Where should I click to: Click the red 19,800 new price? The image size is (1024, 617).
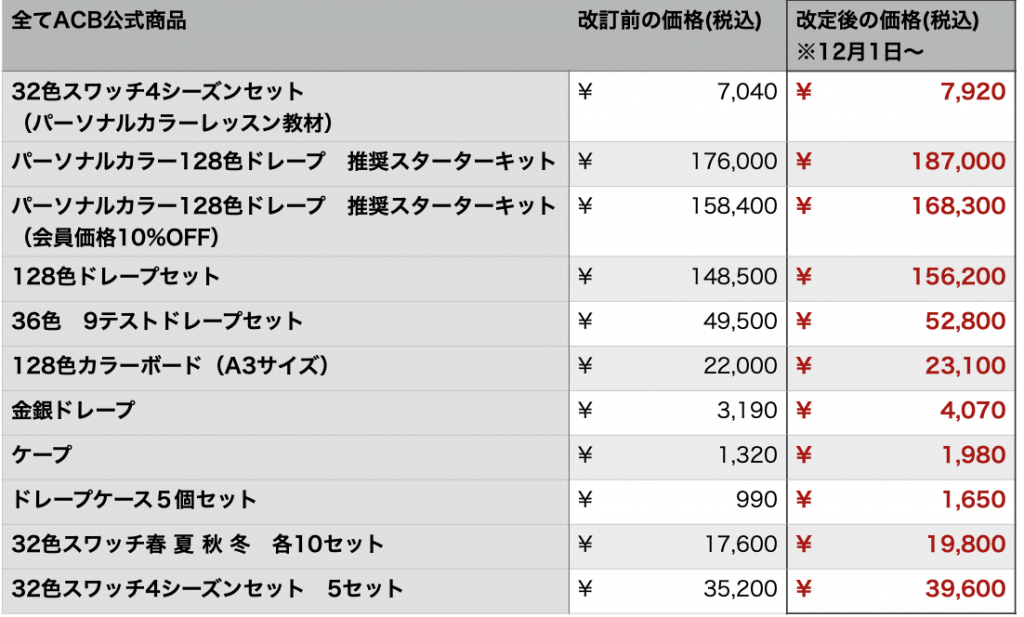click(x=964, y=544)
